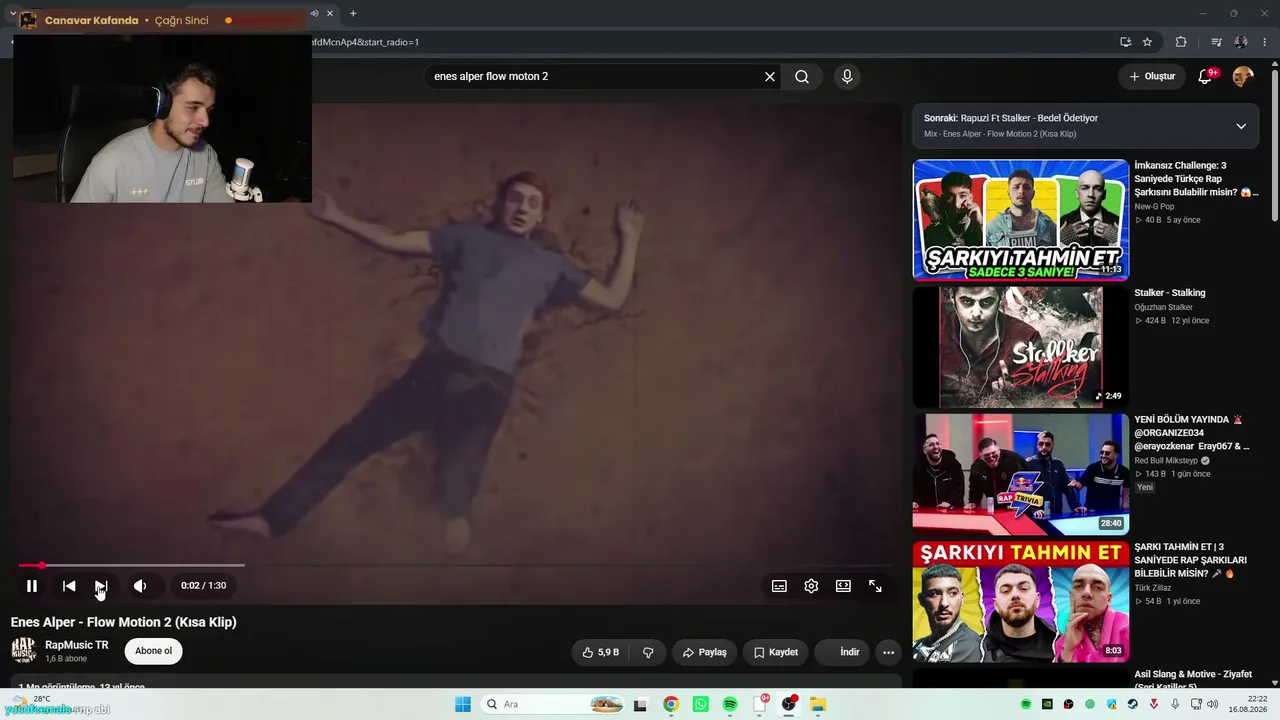The height and width of the screenshot is (720, 1280).
Task: Open Red Bull Miksteyp video thumbnail
Action: point(1020,474)
